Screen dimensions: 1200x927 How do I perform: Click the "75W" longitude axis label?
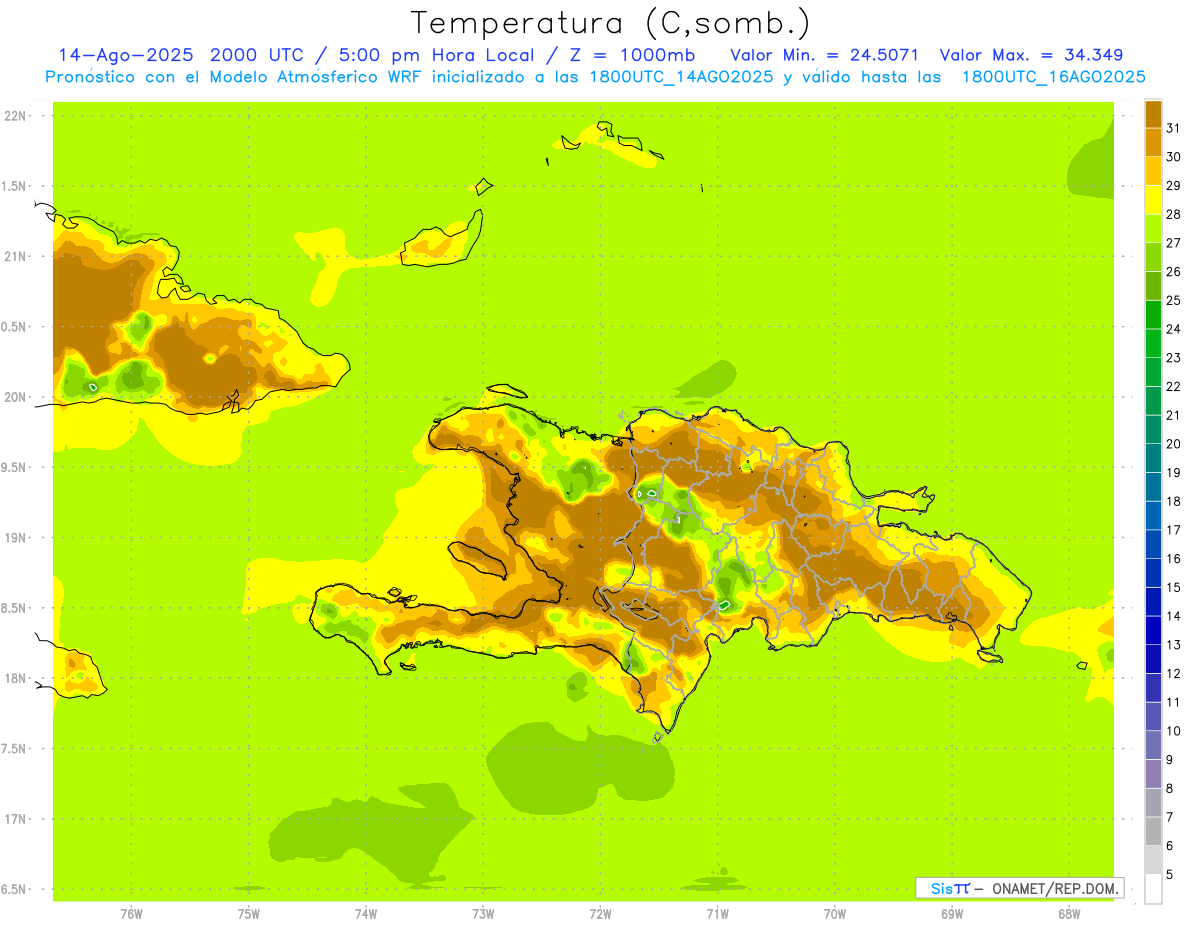[x=249, y=914]
